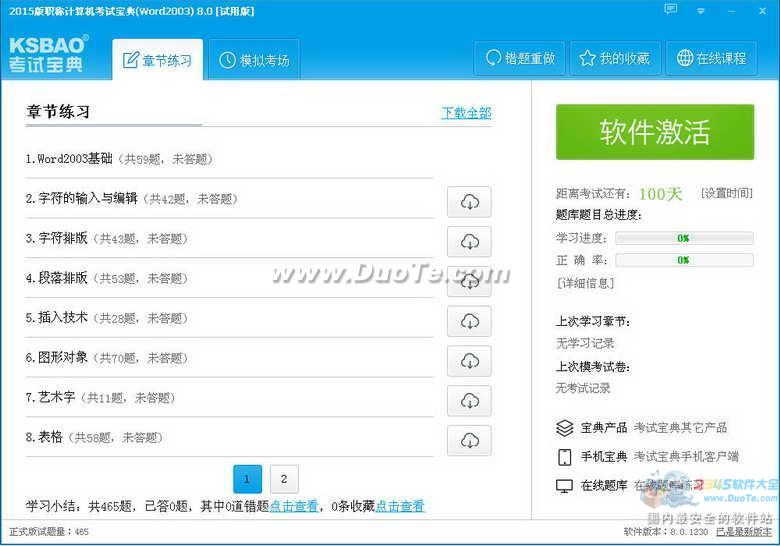This screenshot has height=546, width=780.
Task: Open 错题重做 wrong-question review
Action: point(520,58)
